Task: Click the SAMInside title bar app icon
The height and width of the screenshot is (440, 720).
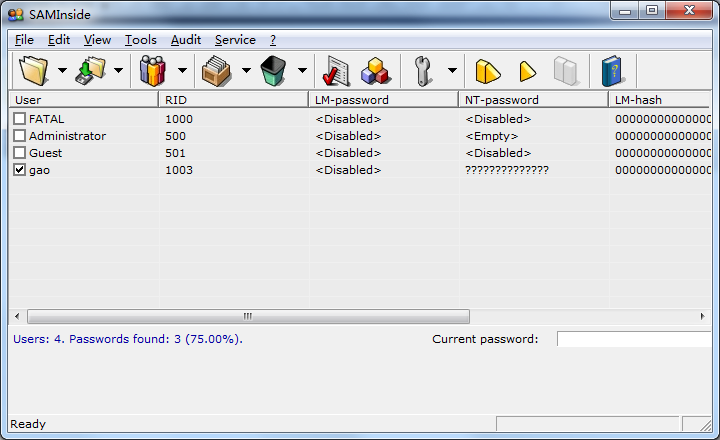Action: (x=16, y=15)
